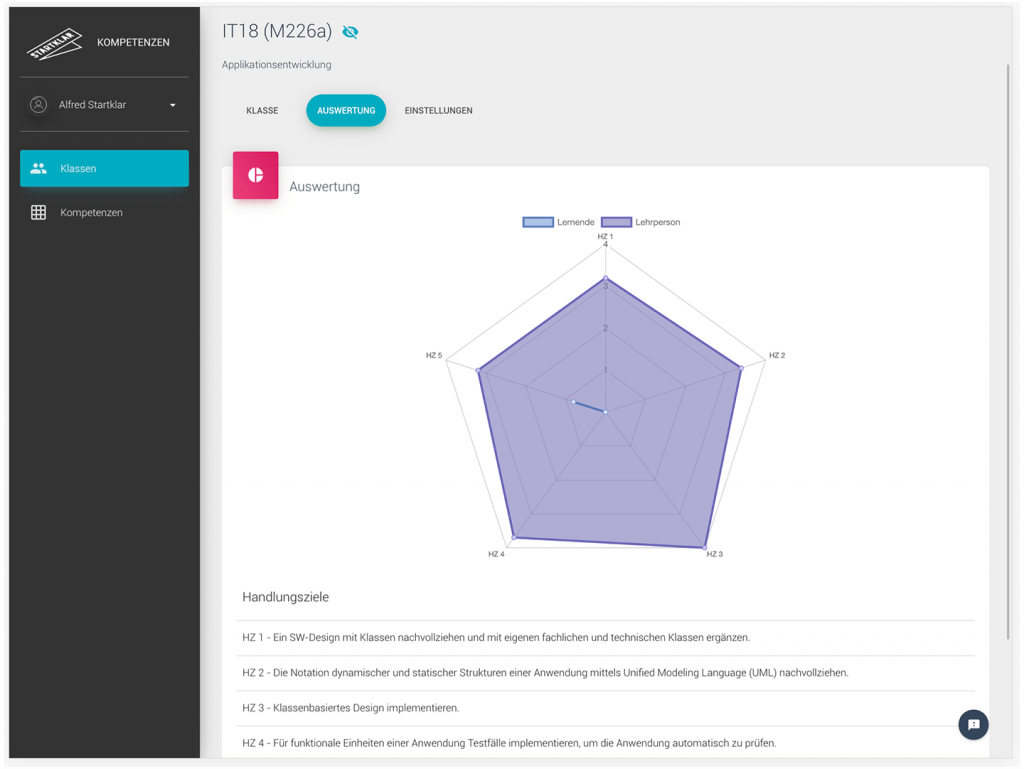Toggle visibility eye icon next to IT18

[350, 32]
